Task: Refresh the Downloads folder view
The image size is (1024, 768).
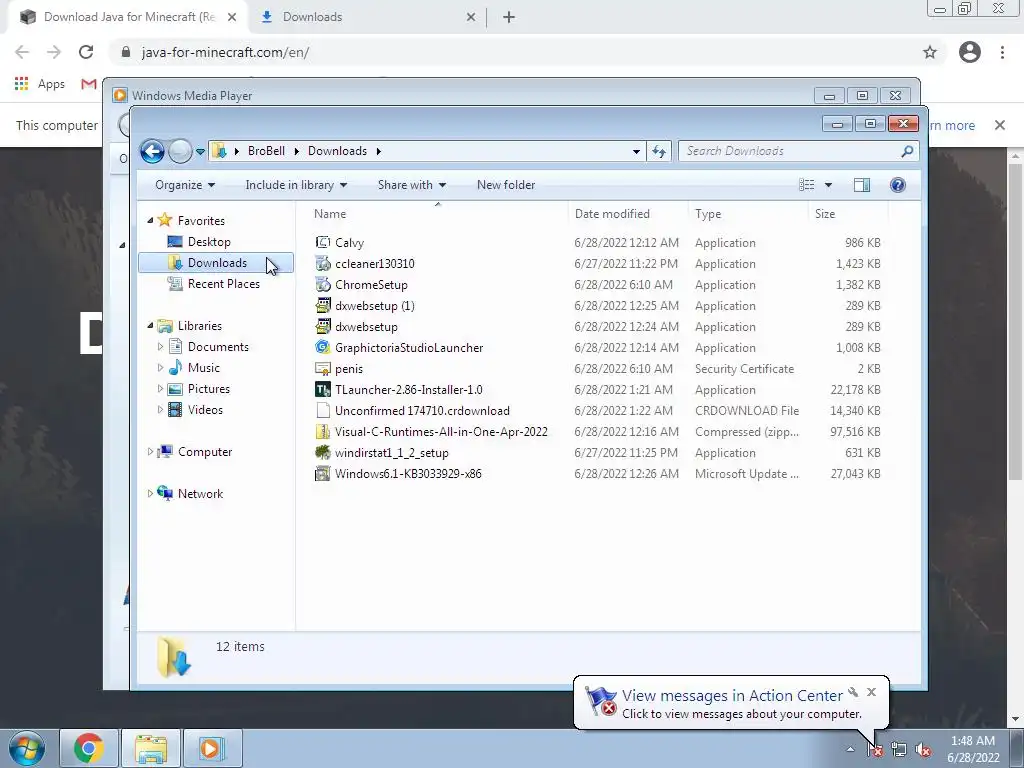Action: (658, 152)
